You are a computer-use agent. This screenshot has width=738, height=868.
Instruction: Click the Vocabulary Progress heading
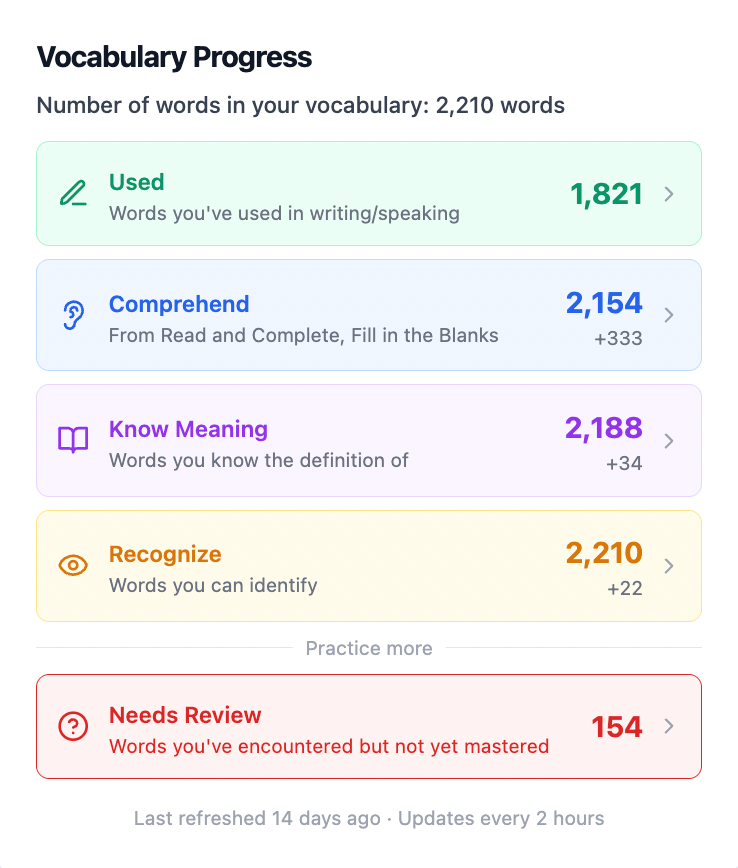point(174,57)
